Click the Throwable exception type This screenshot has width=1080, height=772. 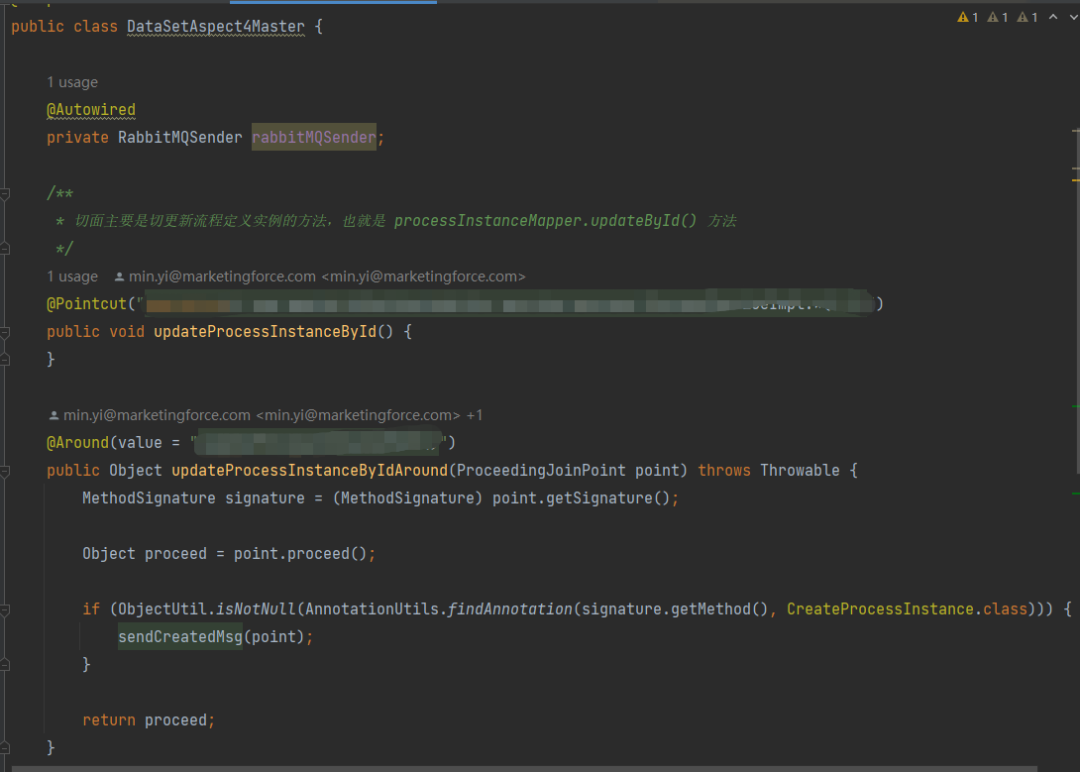pos(800,471)
